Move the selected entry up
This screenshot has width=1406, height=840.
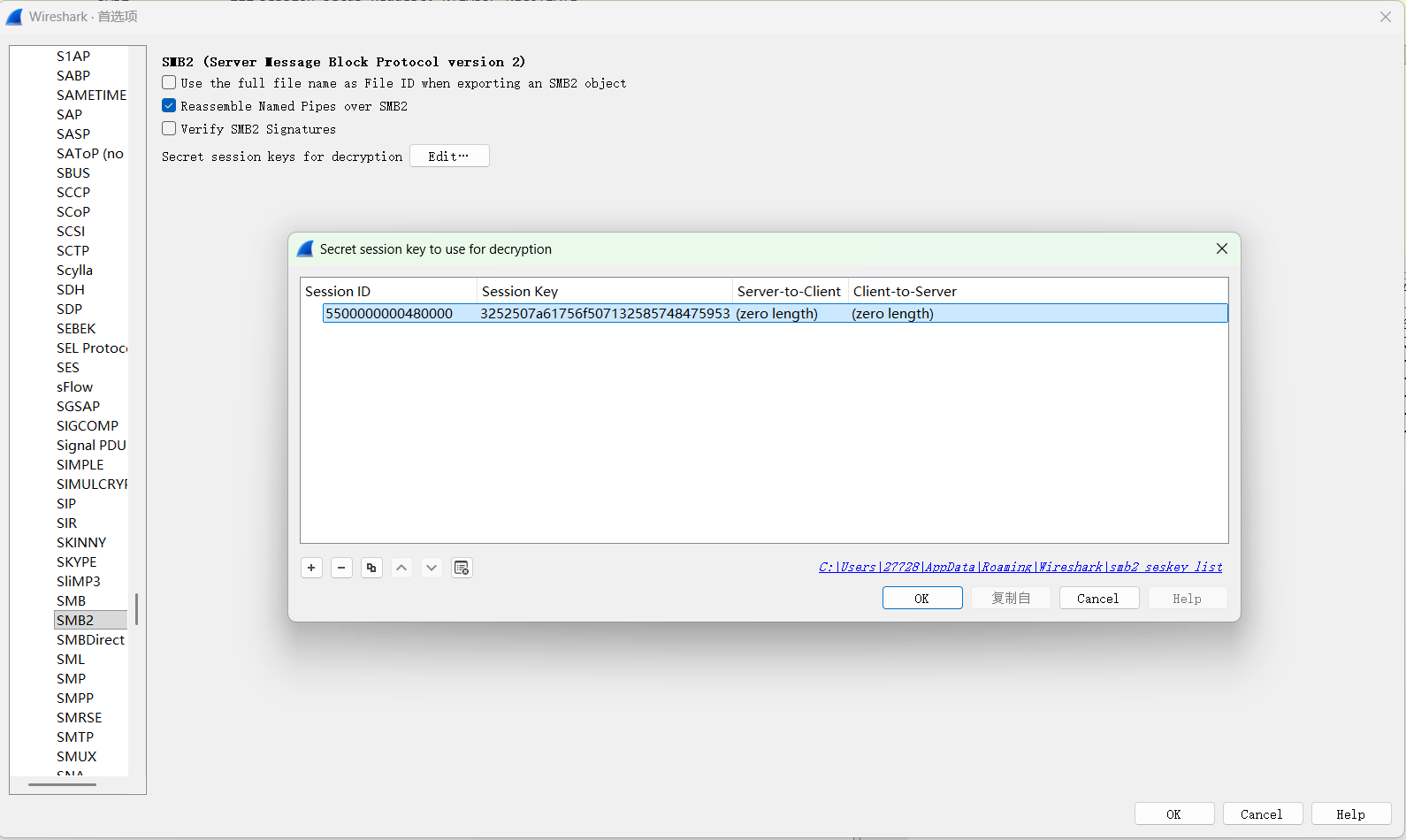[x=401, y=568]
